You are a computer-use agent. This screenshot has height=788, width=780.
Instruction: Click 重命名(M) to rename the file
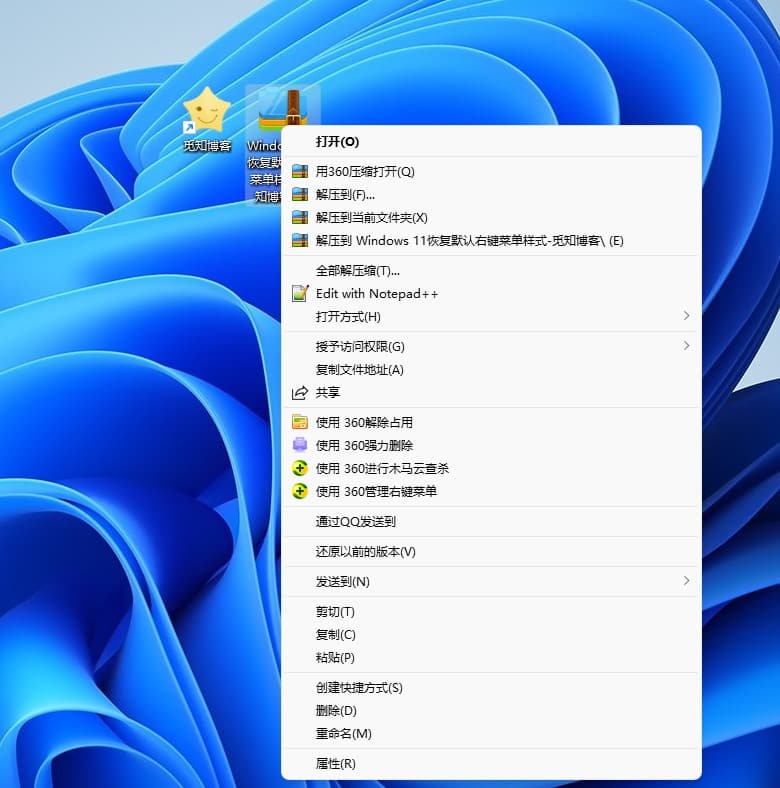pyautogui.click(x=343, y=734)
